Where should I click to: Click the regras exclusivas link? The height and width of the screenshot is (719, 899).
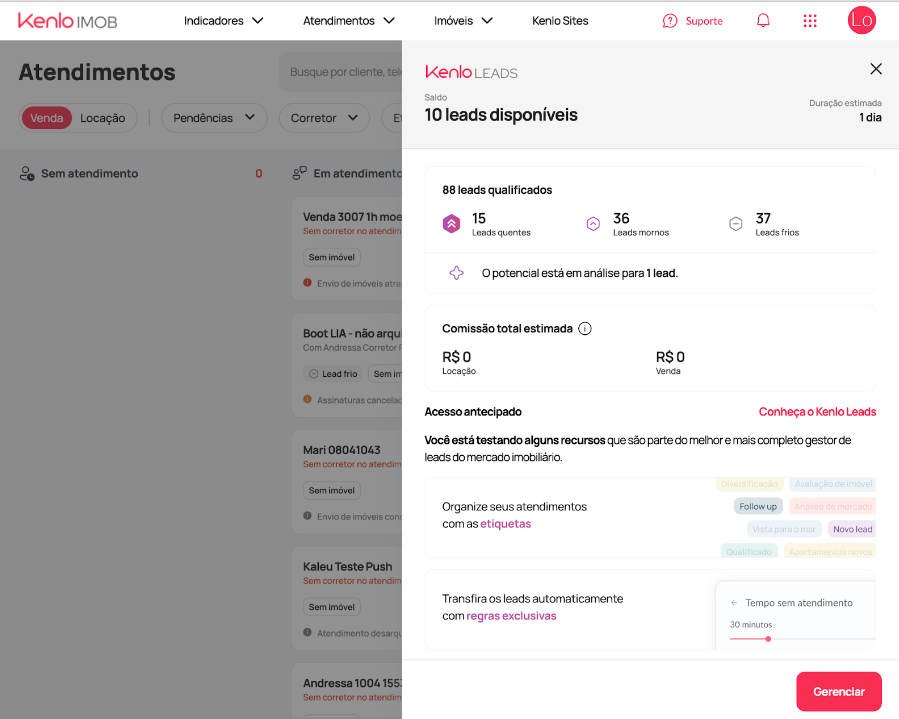point(511,616)
